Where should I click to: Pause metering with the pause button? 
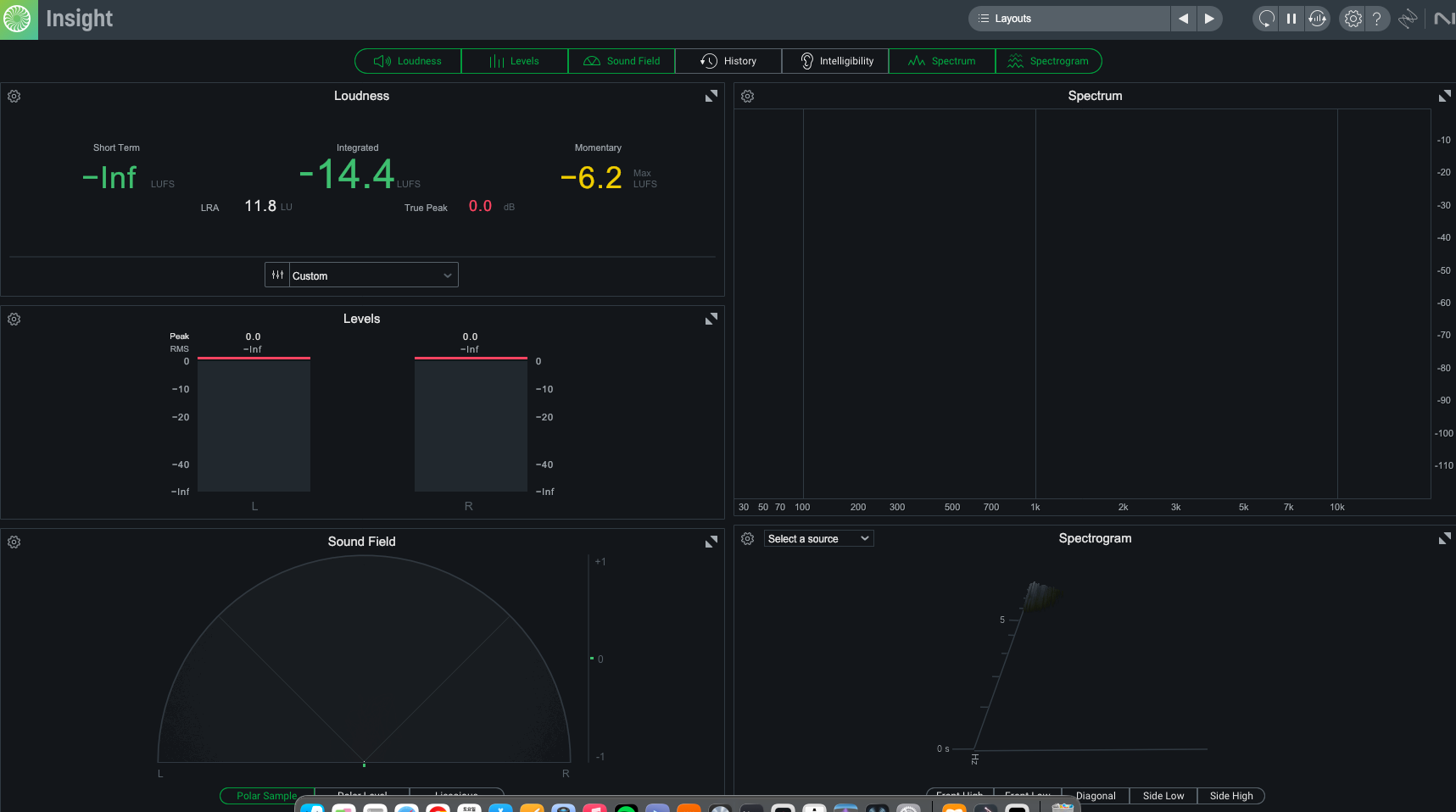tap(1291, 19)
